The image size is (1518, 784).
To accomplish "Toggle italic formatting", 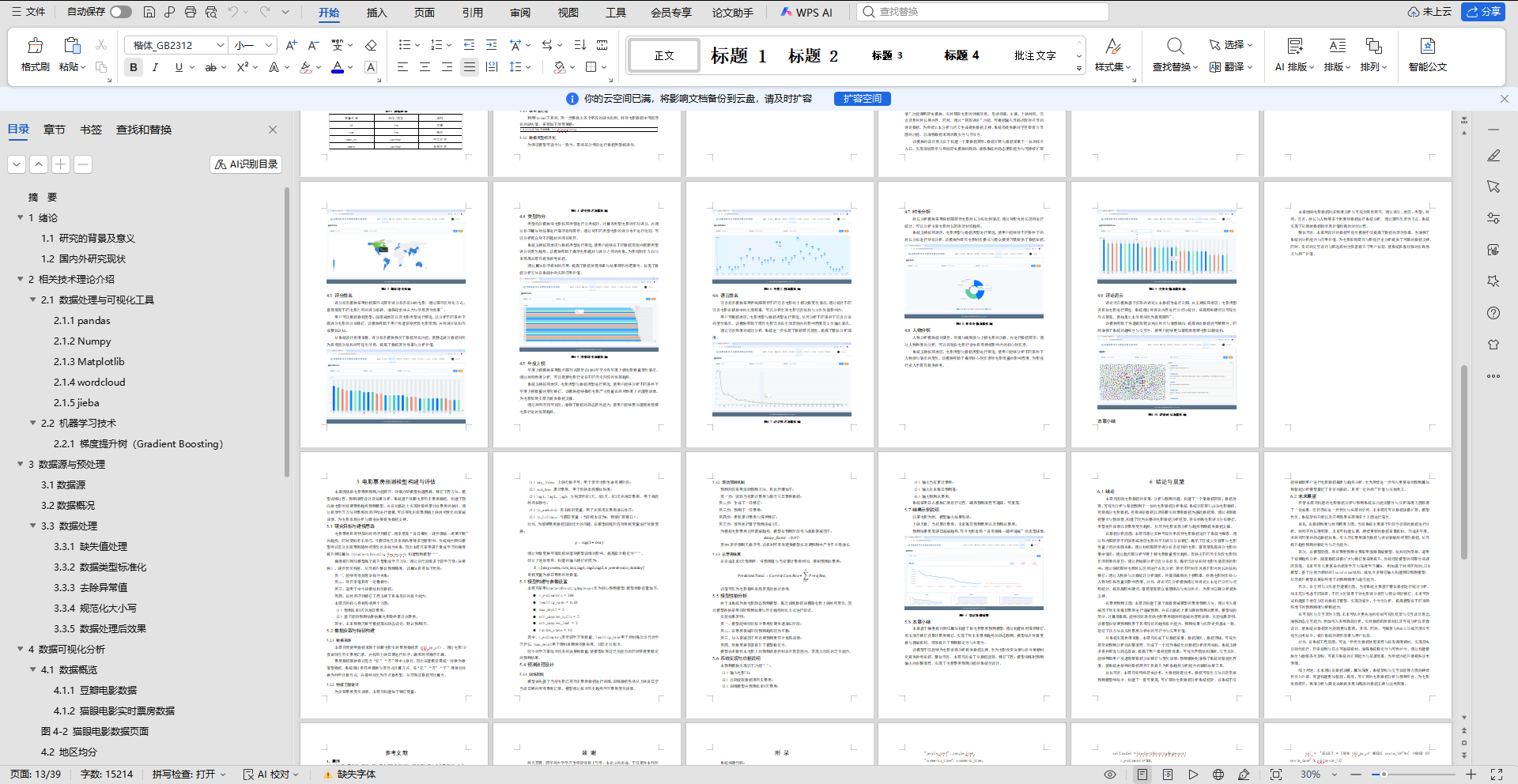I will pos(155,67).
